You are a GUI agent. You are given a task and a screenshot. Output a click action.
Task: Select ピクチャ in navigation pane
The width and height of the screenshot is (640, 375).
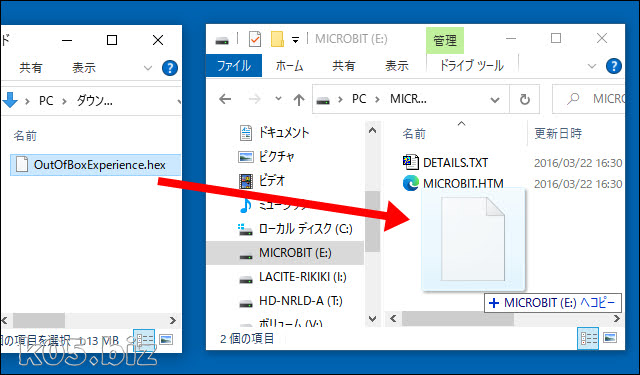[x=266, y=157]
